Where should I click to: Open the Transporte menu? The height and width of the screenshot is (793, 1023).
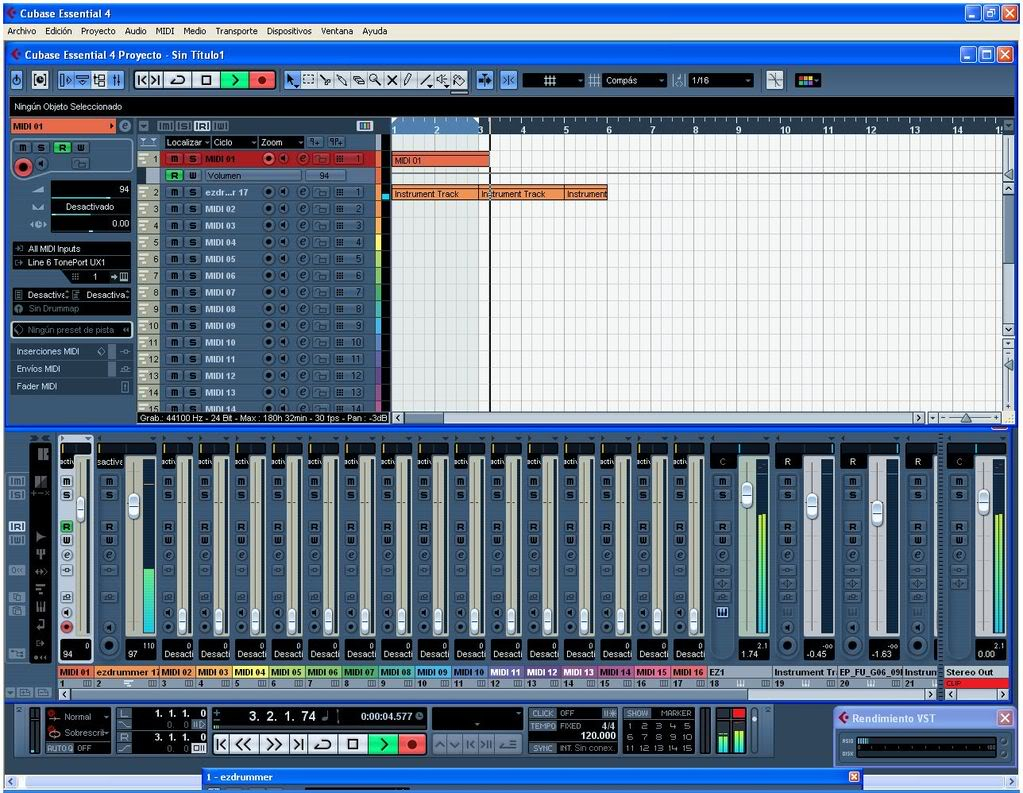point(236,31)
